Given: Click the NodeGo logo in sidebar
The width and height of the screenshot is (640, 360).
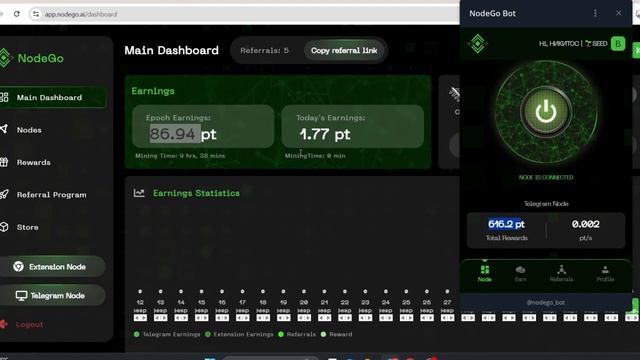Looking at the screenshot, I should [x=32, y=58].
